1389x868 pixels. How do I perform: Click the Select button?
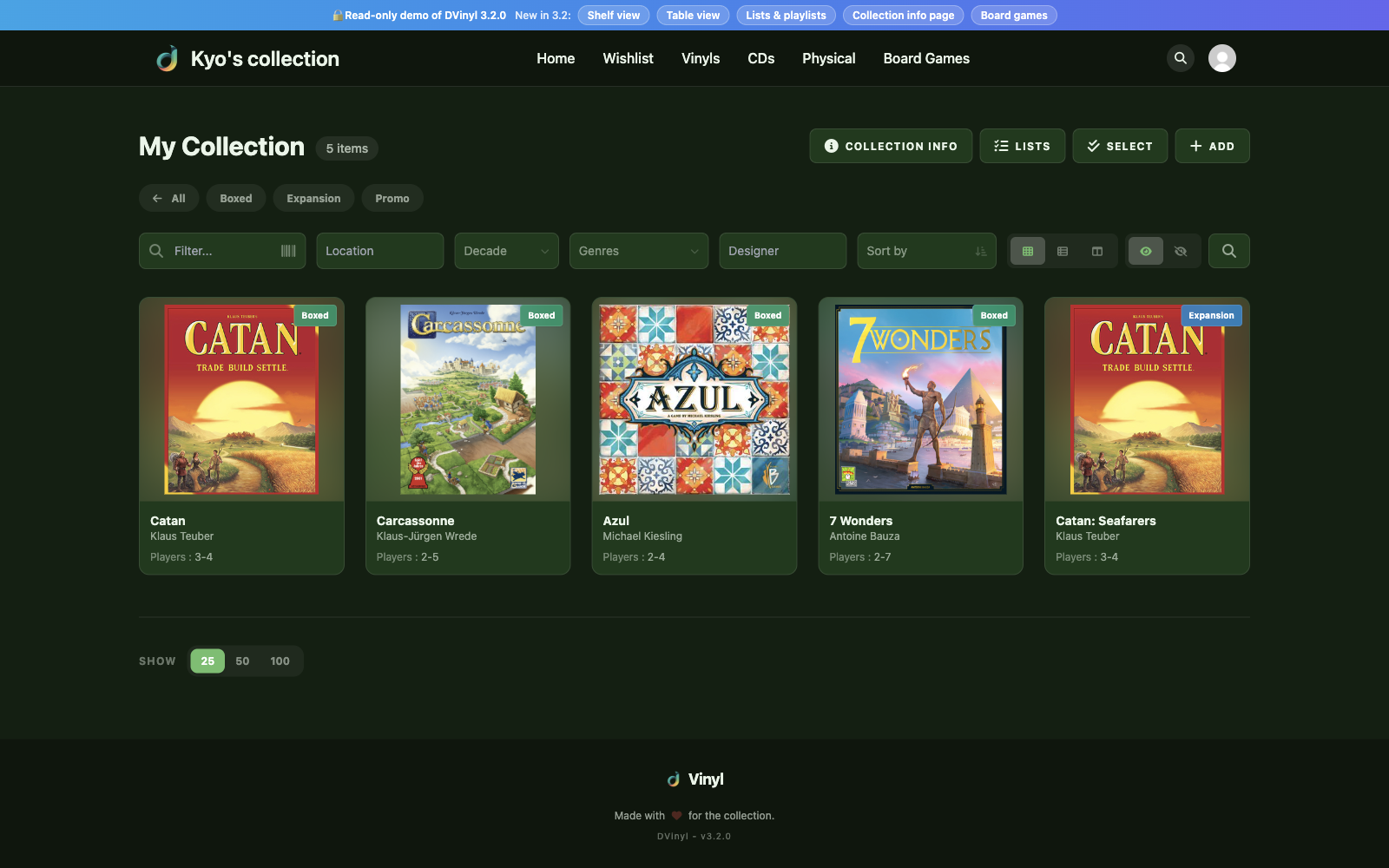1120,146
